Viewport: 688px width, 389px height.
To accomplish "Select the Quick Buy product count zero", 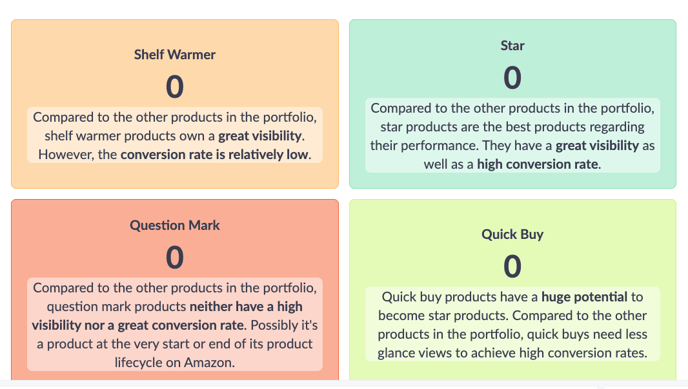I will pyautogui.click(x=512, y=267).
